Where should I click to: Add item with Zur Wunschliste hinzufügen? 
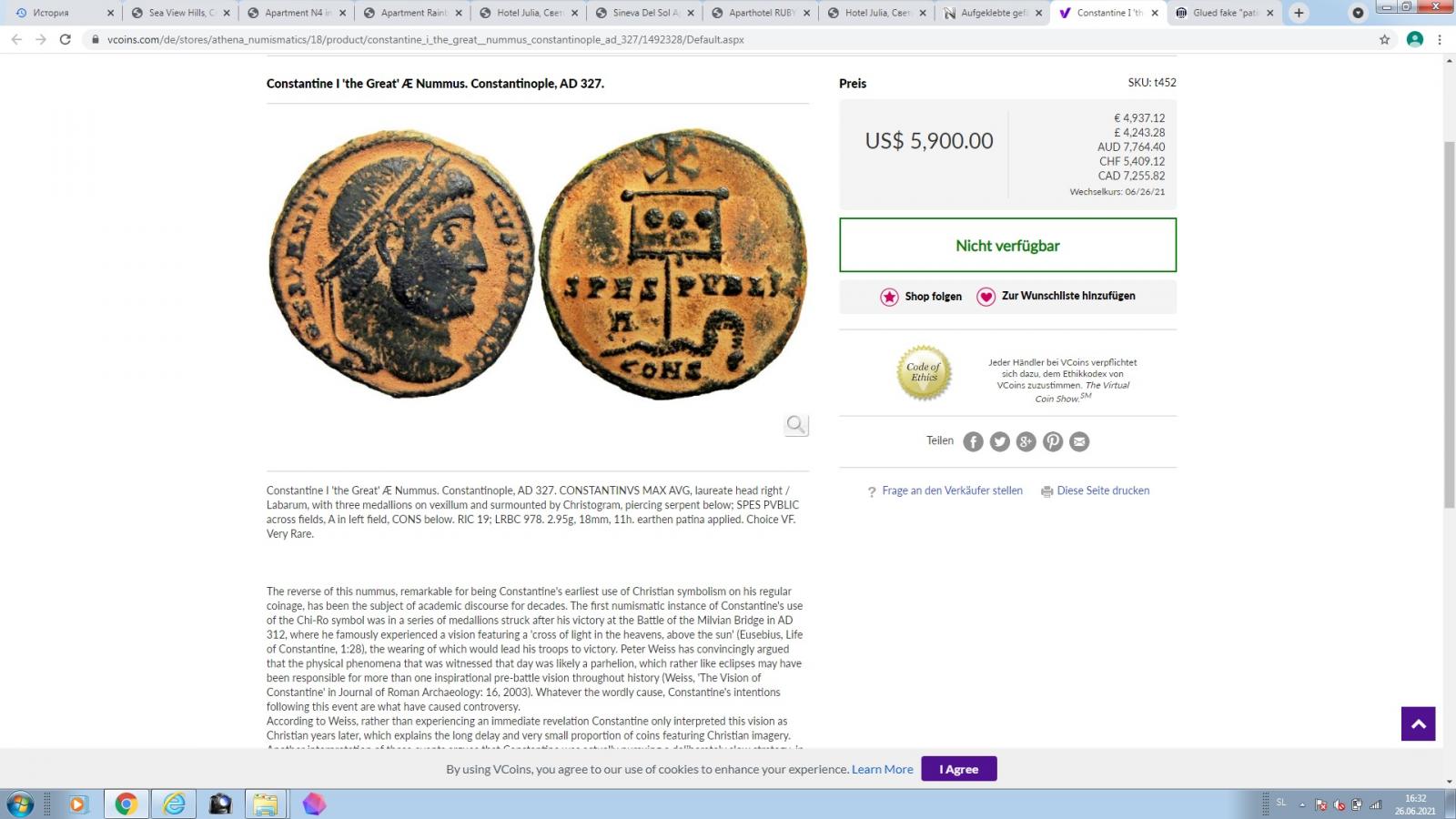click(1056, 297)
